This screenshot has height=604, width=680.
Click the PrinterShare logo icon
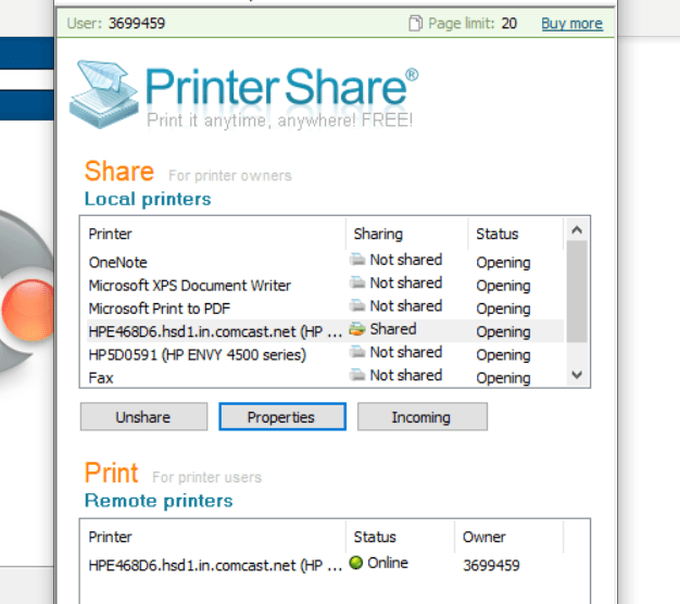(104, 95)
